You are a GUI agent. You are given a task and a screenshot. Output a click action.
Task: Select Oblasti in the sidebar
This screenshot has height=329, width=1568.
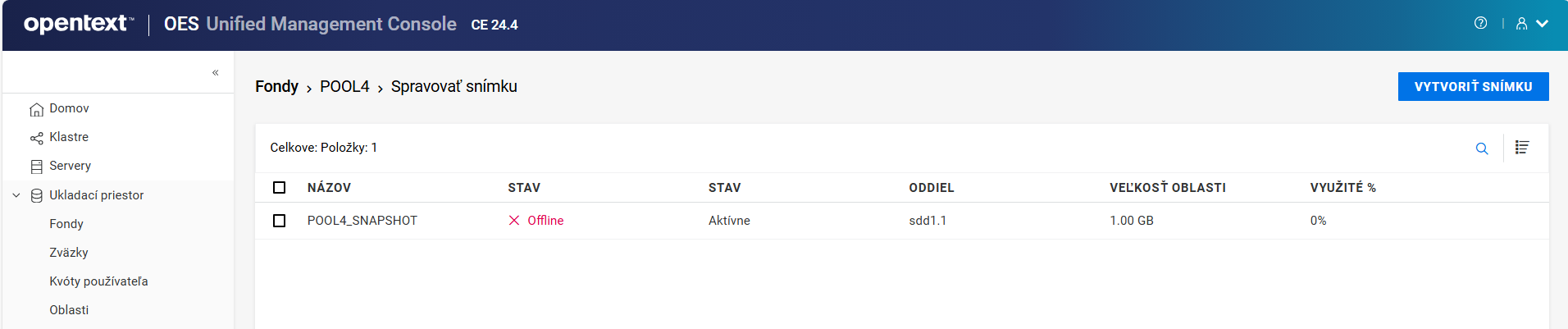click(69, 310)
